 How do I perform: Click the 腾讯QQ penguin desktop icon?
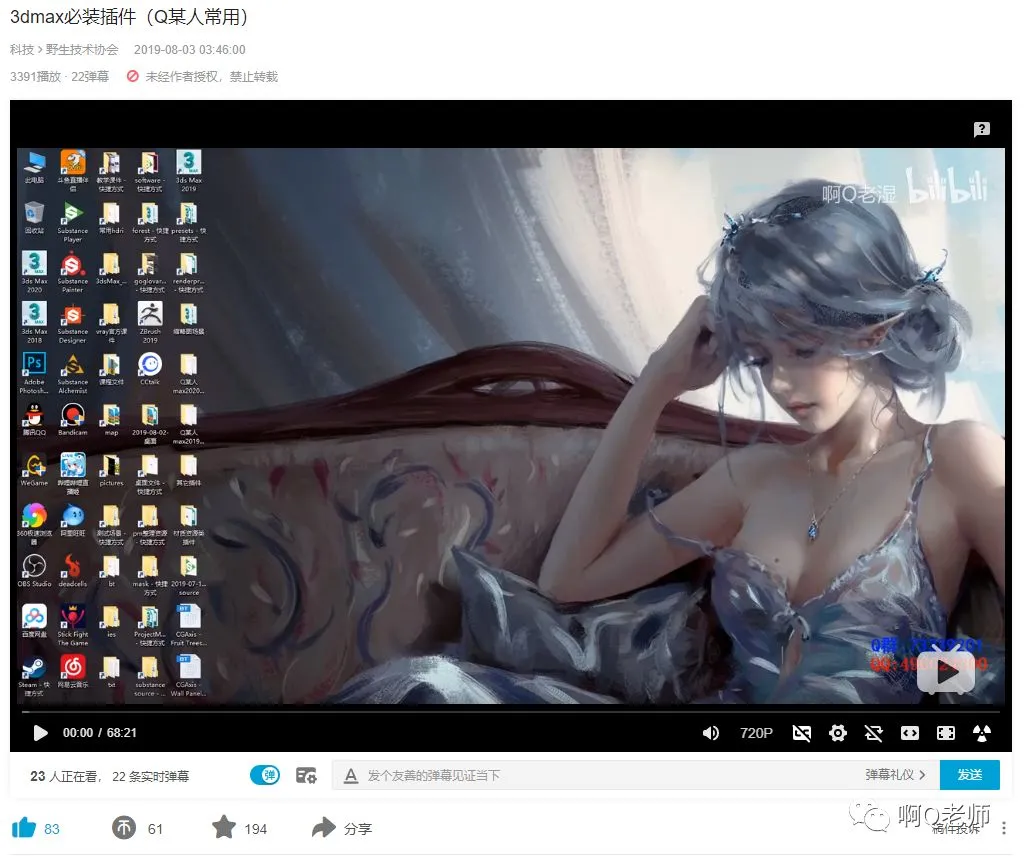[35, 419]
